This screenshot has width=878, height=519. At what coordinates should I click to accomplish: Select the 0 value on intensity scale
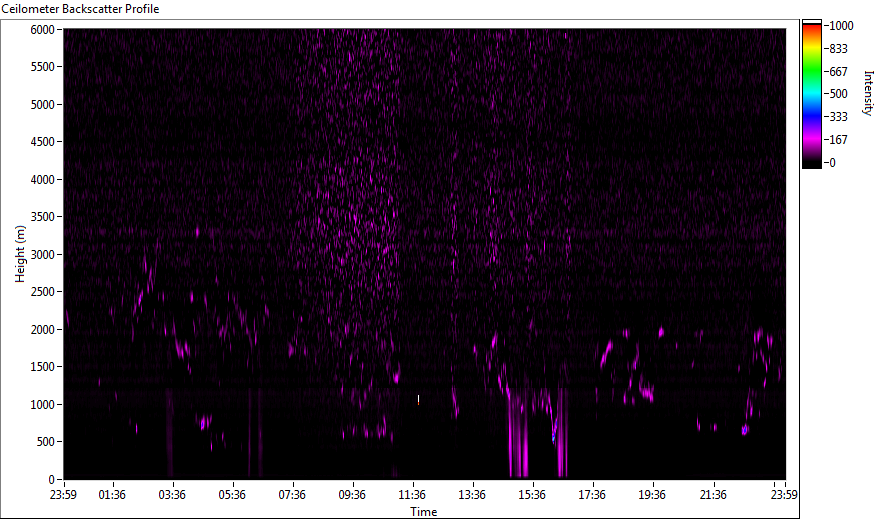pyautogui.click(x=833, y=163)
